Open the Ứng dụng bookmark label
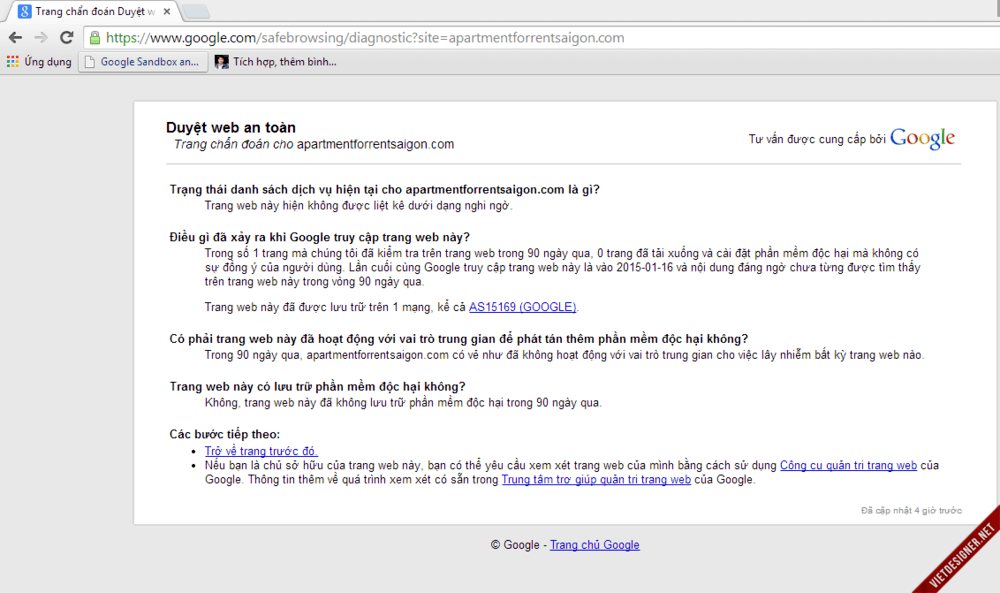1000x593 pixels. point(48,62)
